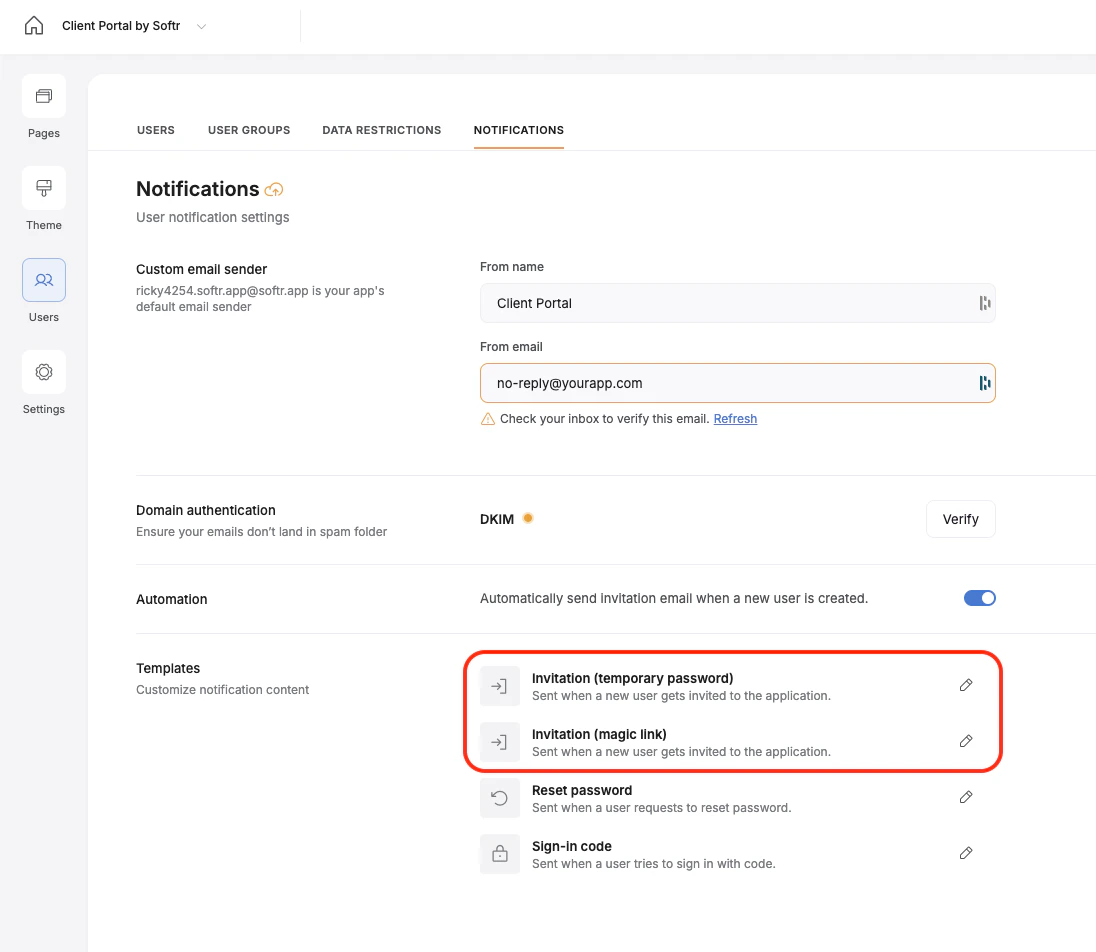1096x952 pixels.
Task: Click the Templates section heading
Action: click(168, 668)
